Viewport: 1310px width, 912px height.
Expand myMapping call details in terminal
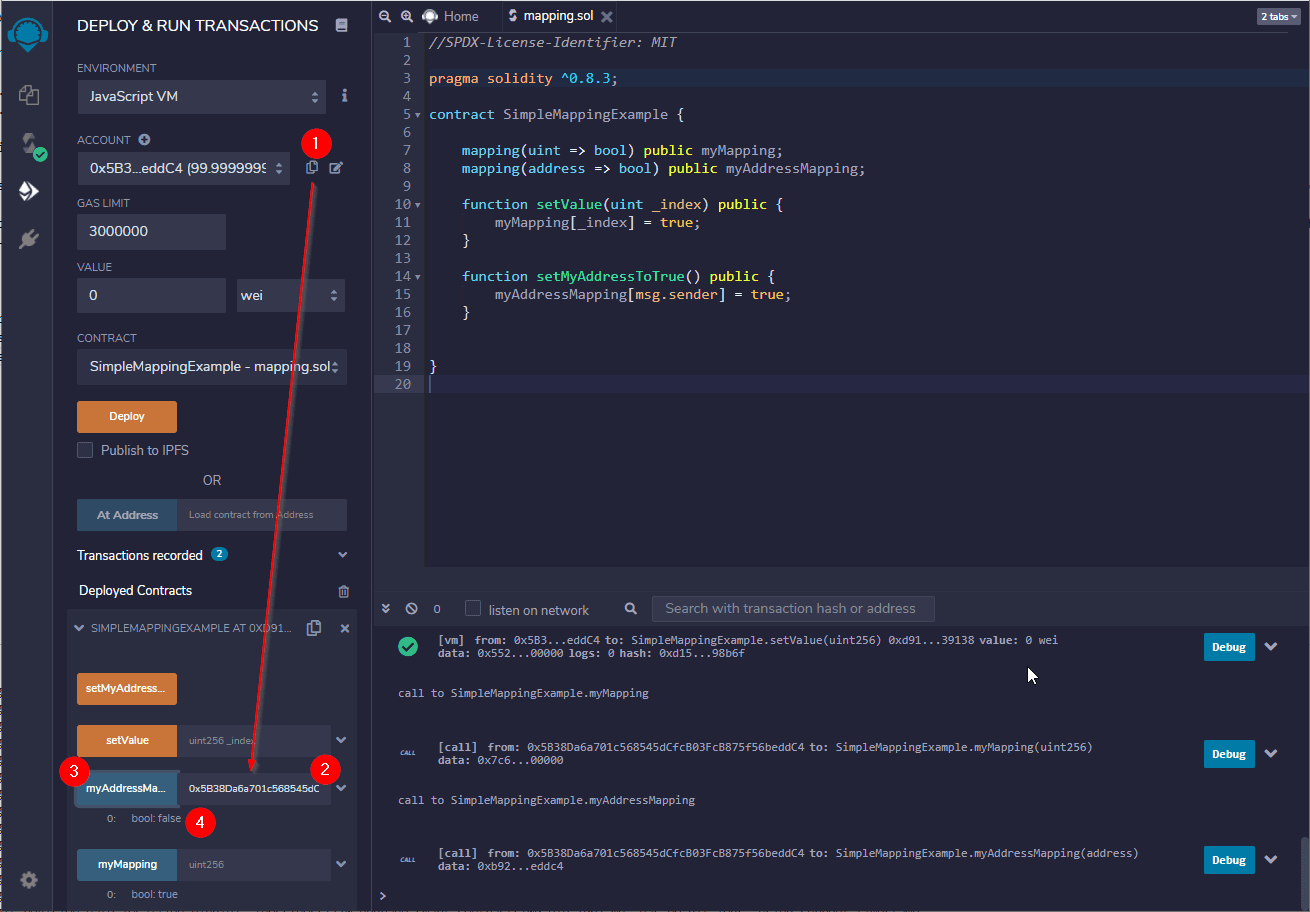(1271, 754)
